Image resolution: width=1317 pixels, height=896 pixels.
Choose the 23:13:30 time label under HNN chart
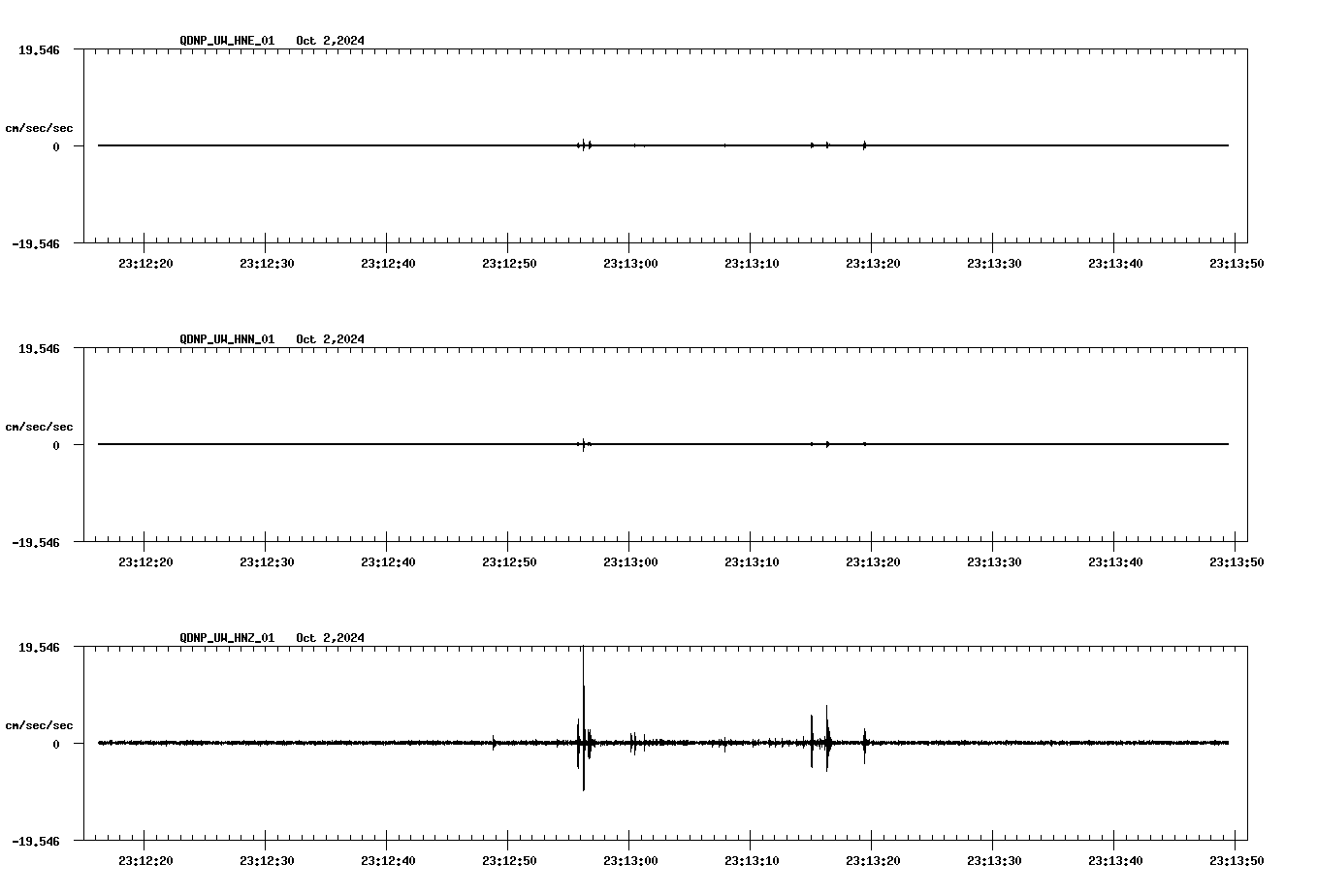click(994, 562)
